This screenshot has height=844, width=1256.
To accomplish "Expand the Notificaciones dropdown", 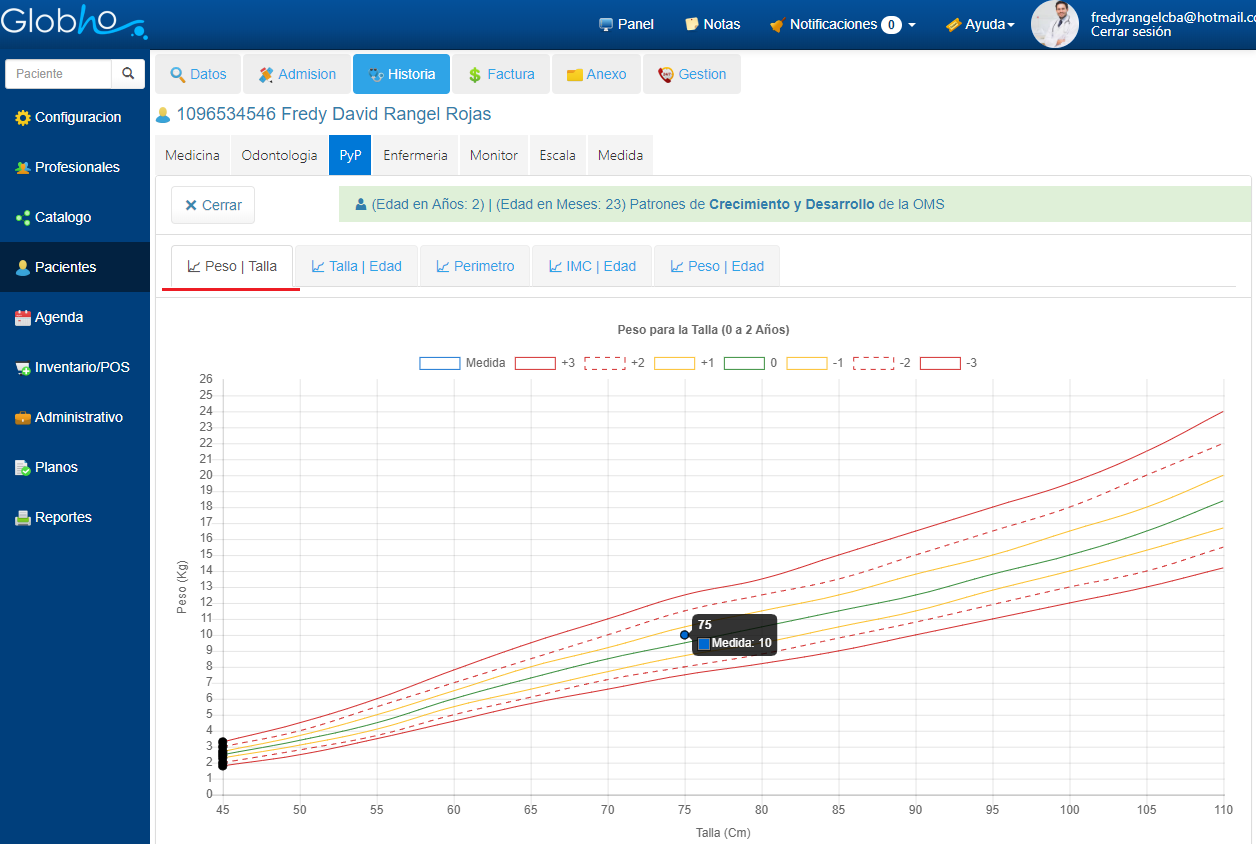I will coord(842,24).
